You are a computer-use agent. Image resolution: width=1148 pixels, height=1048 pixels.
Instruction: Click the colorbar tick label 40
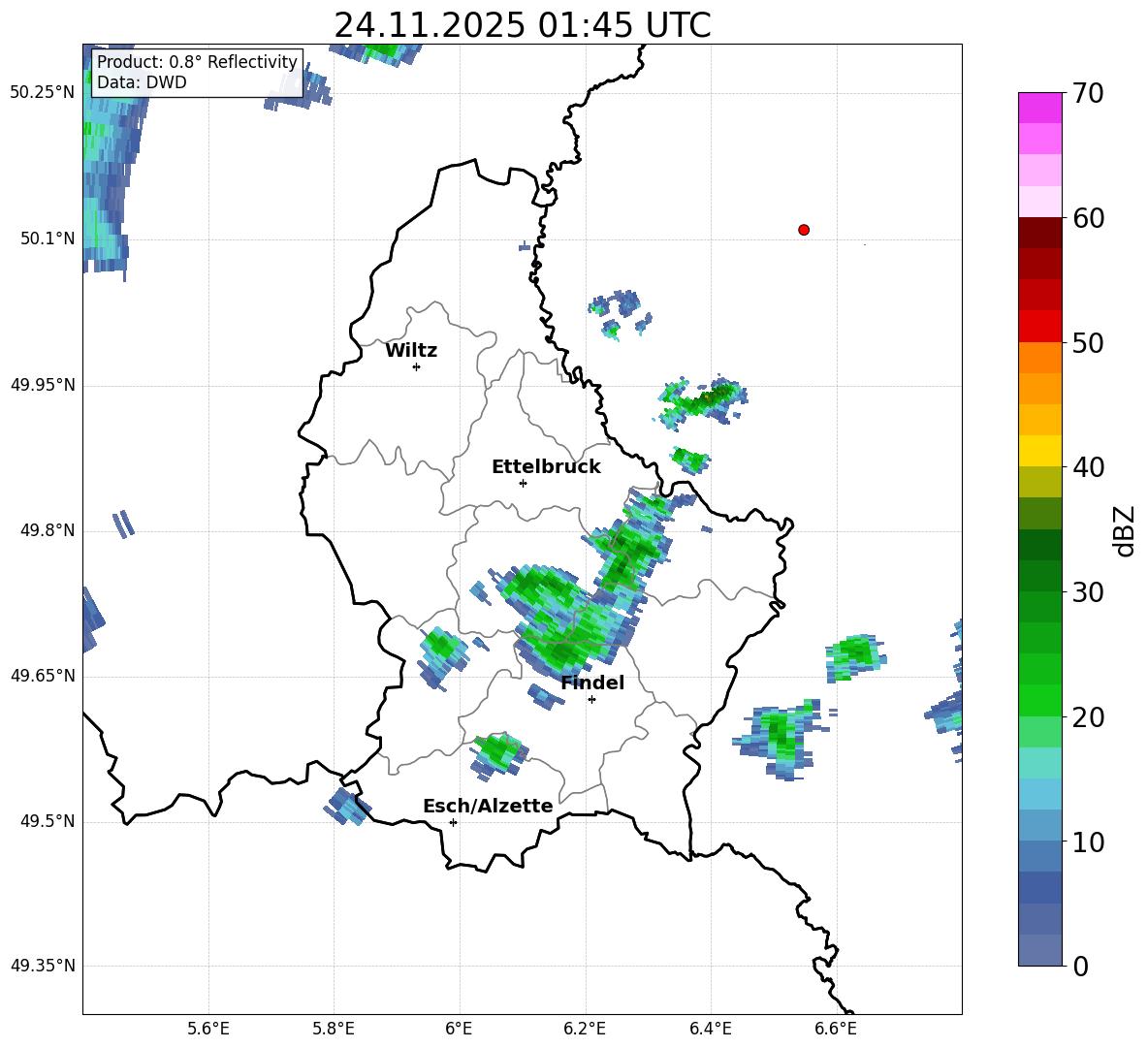(x=1088, y=467)
